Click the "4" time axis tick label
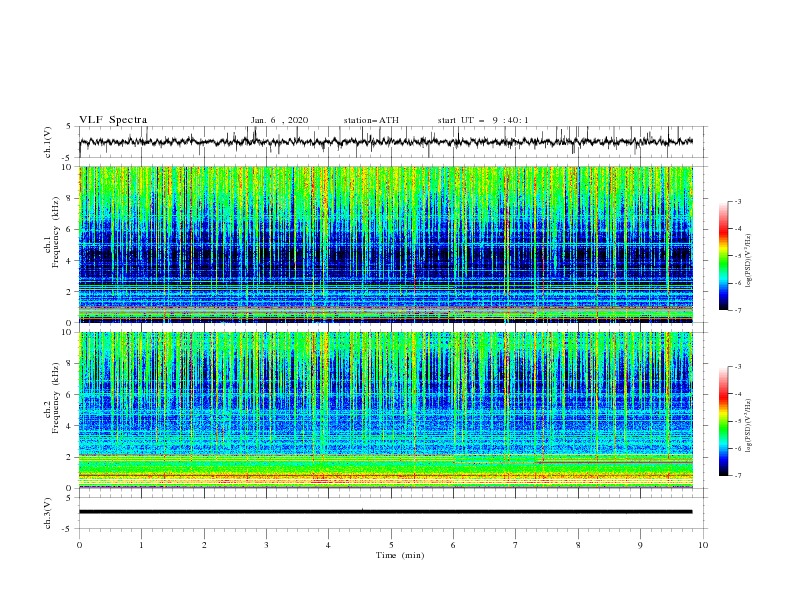This screenshot has width=792, height=612. pyautogui.click(x=328, y=545)
